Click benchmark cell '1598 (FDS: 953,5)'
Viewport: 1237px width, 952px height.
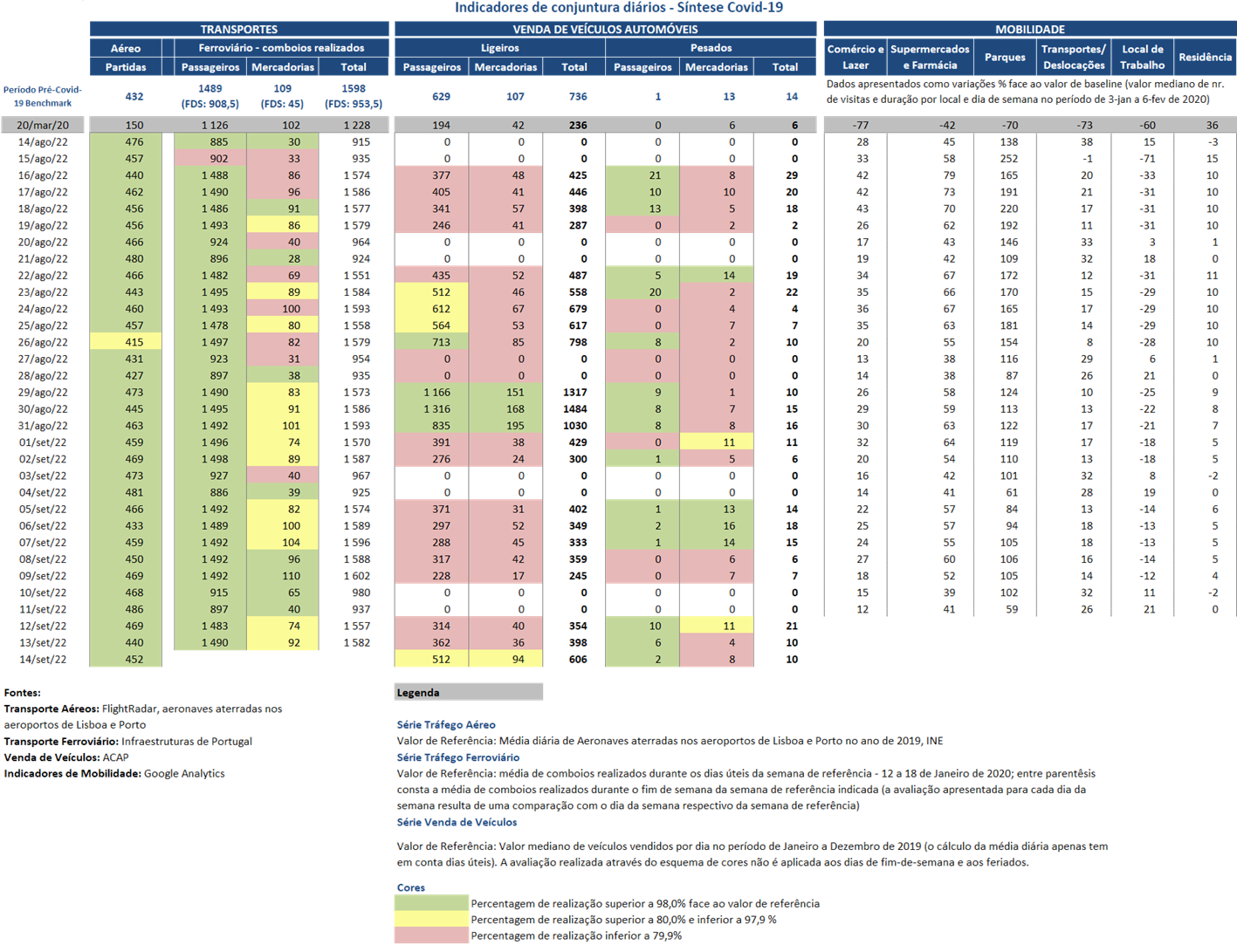pyautogui.click(x=354, y=96)
